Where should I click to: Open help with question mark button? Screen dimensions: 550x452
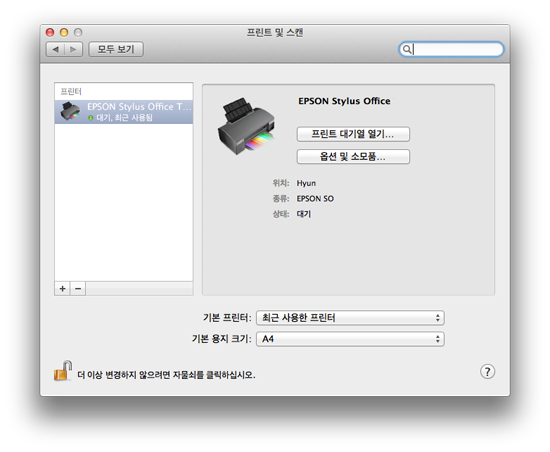pos(487,371)
